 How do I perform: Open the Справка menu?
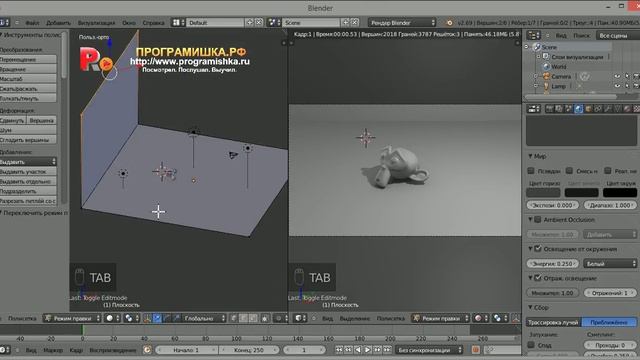coord(153,23)
